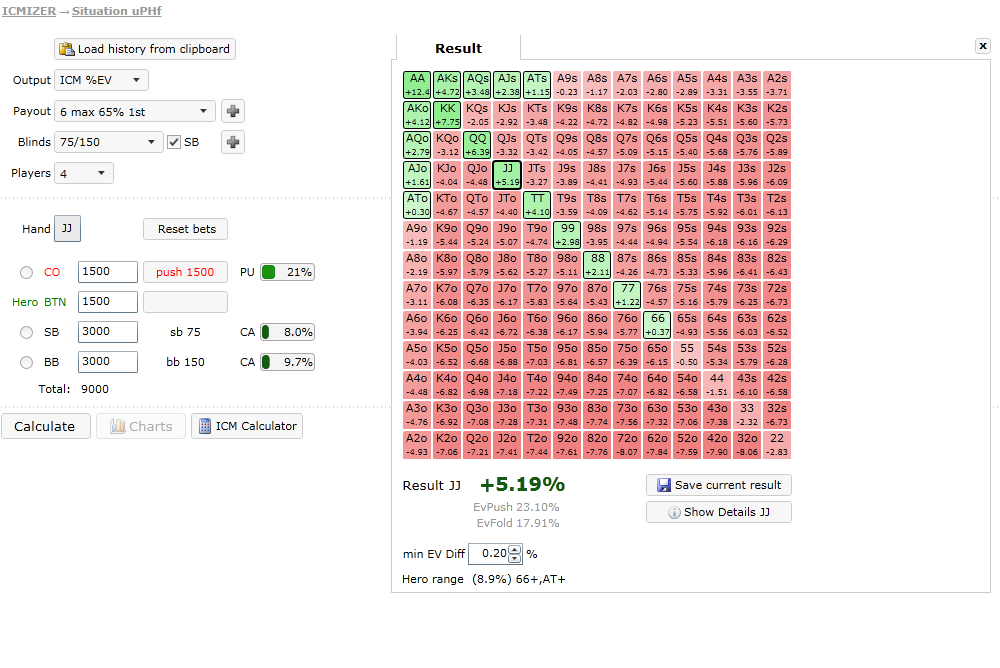1000x668 pixels.
Task: Edit the BB stack field
Action: [x=108, y=362]
